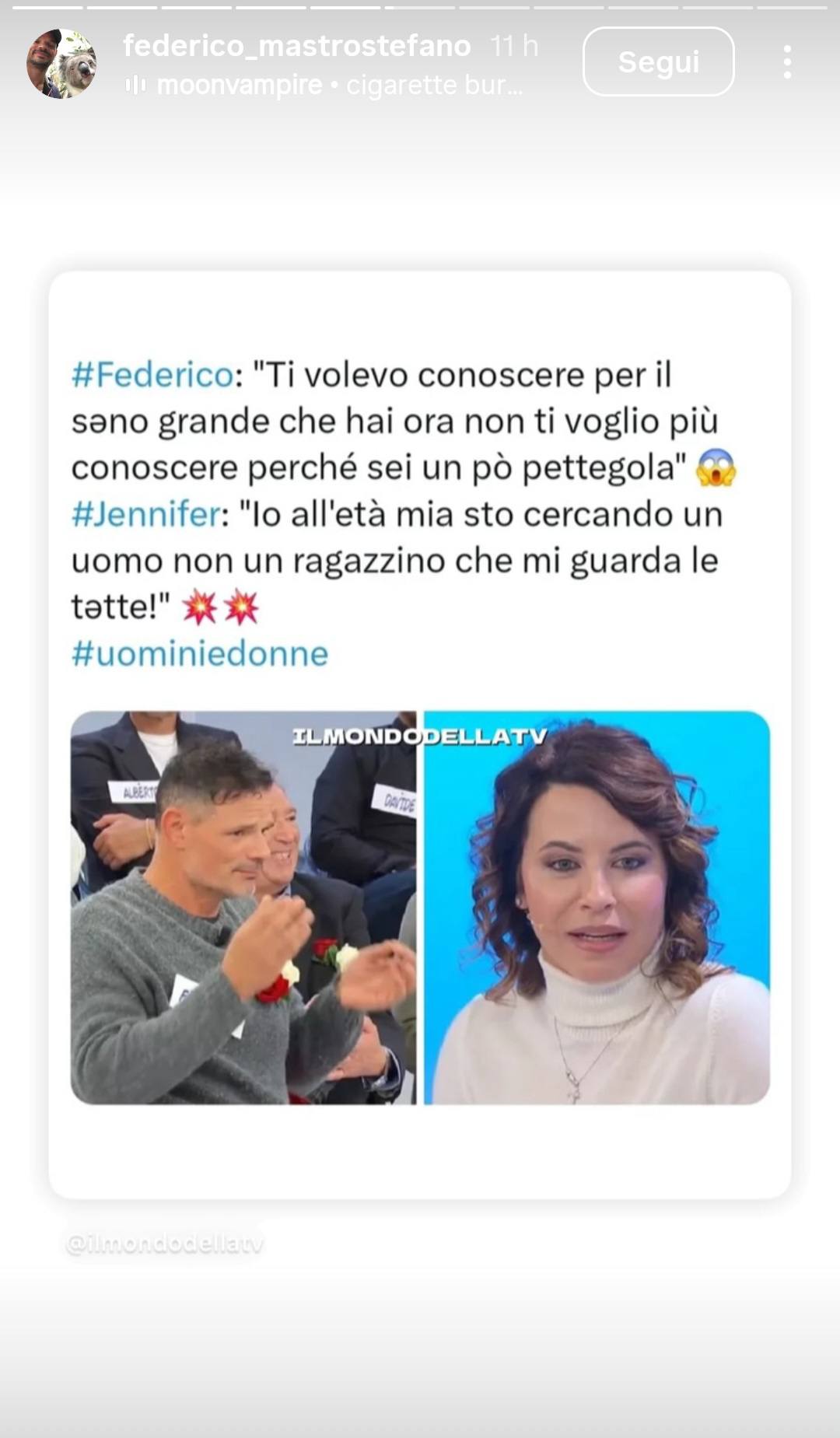840x1438 pixels.
Task: Tap the 11 h timestamp
Action: tap(514, 46)
